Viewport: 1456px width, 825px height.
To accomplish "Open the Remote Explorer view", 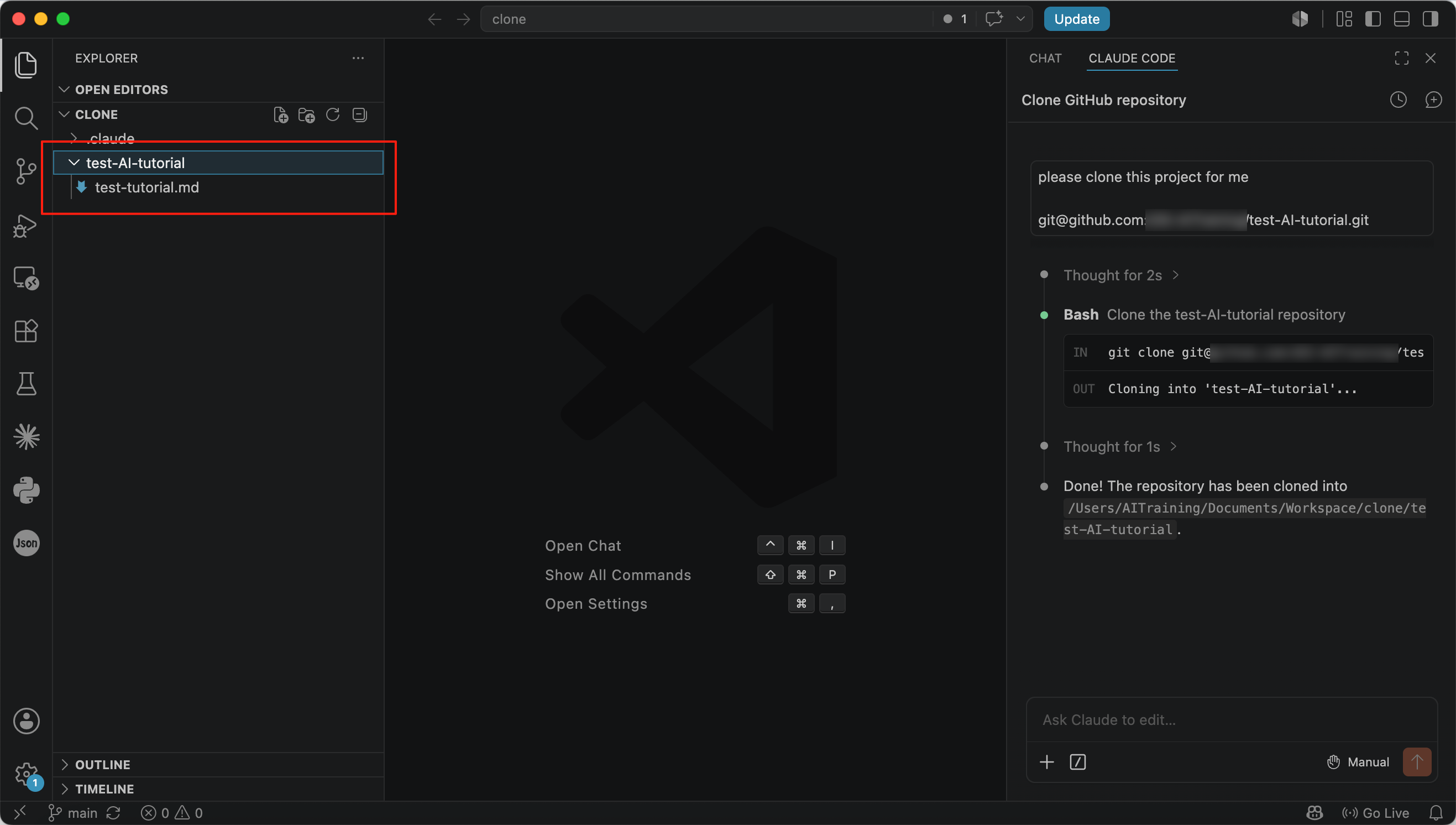I will (x=26, y=278).
